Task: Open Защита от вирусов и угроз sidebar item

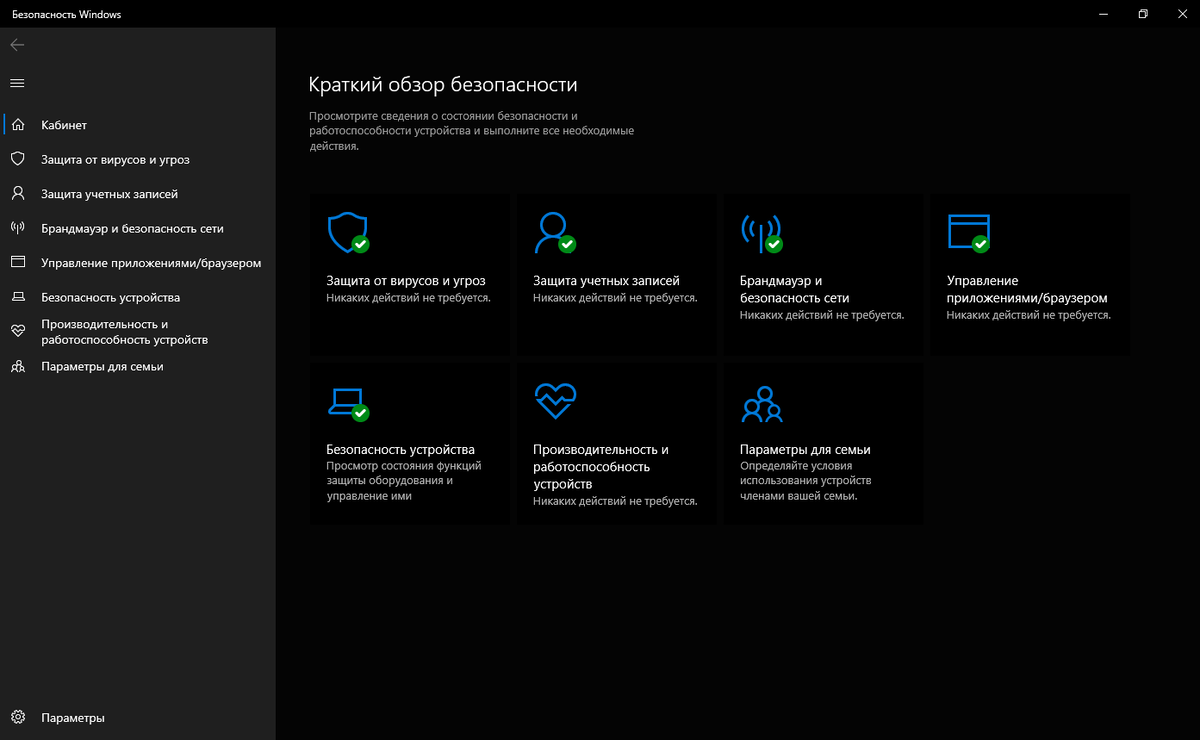Action: [x=138, y=159]
